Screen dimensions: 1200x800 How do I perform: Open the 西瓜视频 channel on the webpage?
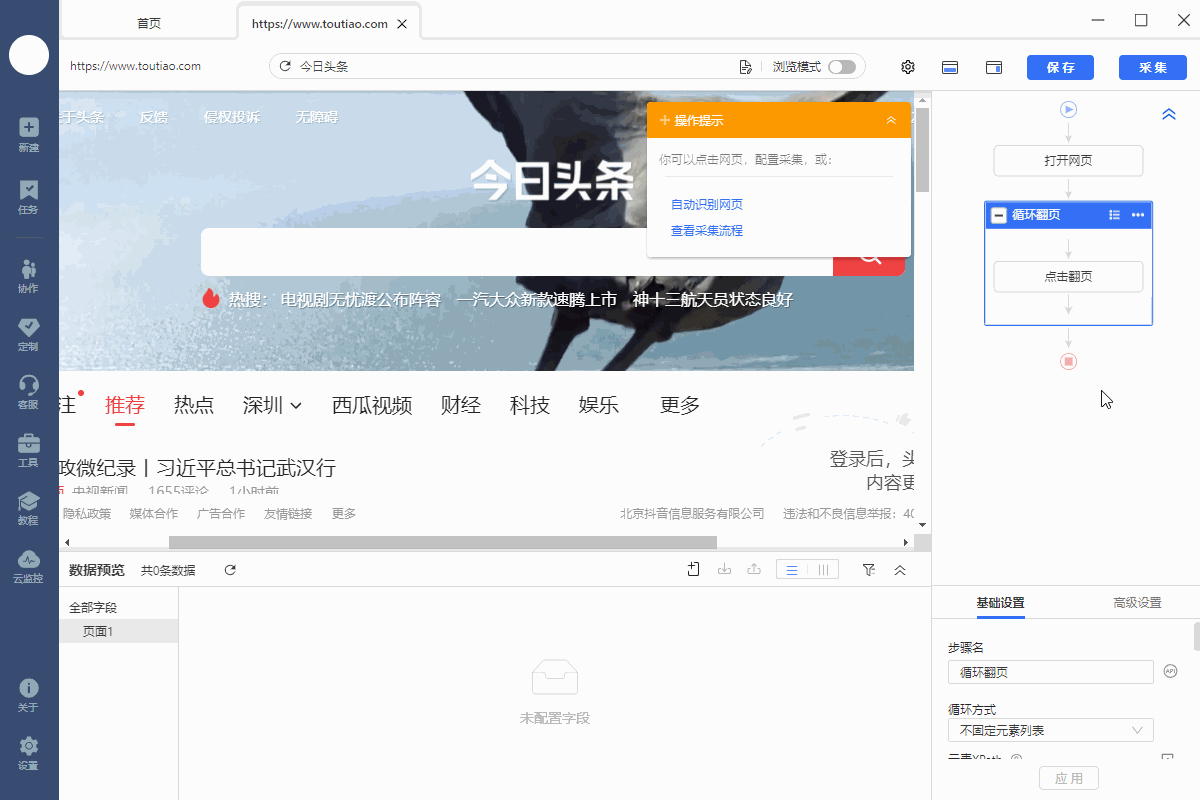click(x=372, y=405)
